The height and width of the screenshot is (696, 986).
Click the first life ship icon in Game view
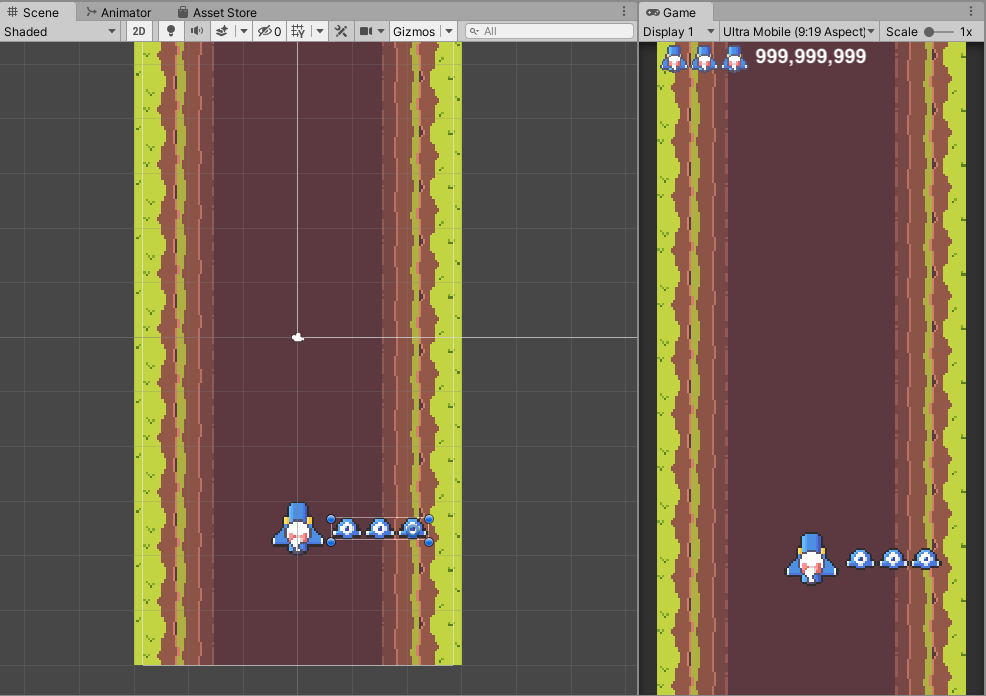pyautogui.click(x=673, y=58)
